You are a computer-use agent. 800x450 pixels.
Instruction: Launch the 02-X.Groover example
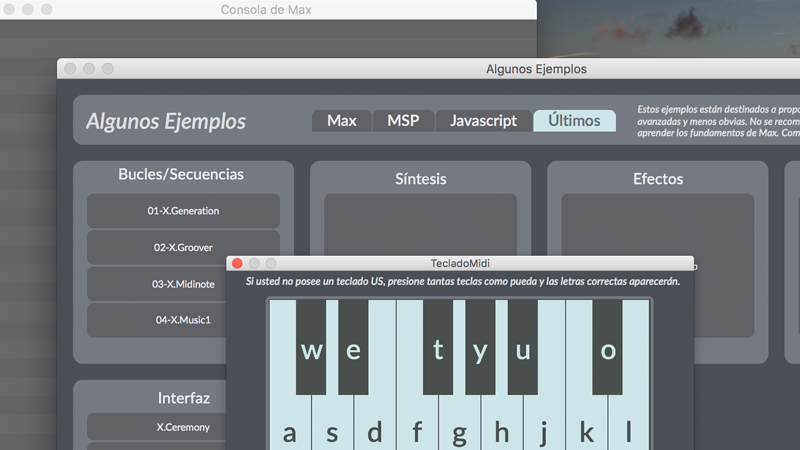pos(183,247)
